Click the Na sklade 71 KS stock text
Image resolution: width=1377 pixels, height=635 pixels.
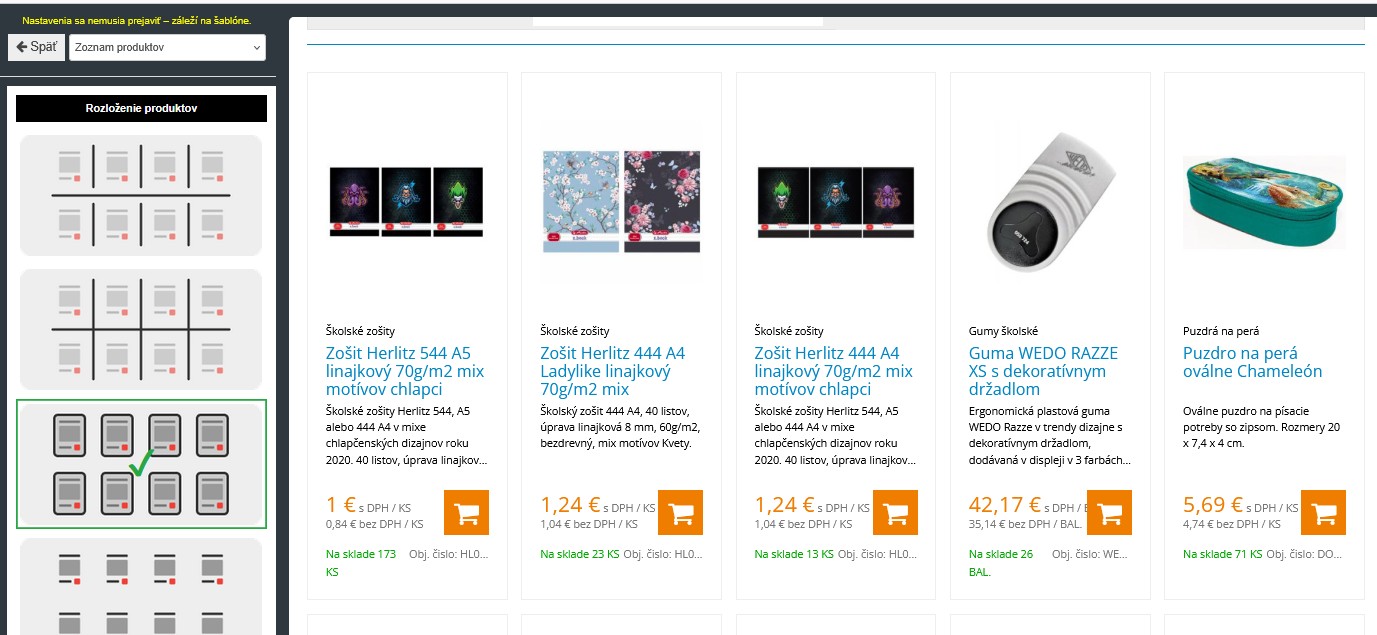(x=1222, y=554)
